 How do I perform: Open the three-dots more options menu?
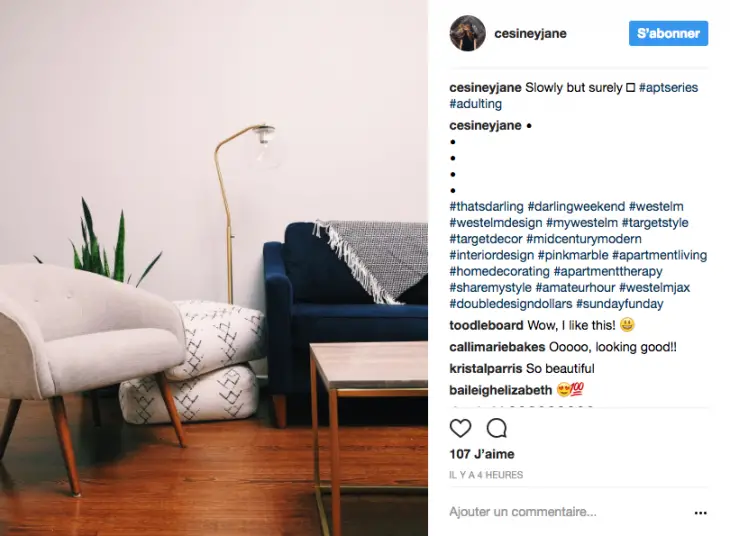click(700, 513)
